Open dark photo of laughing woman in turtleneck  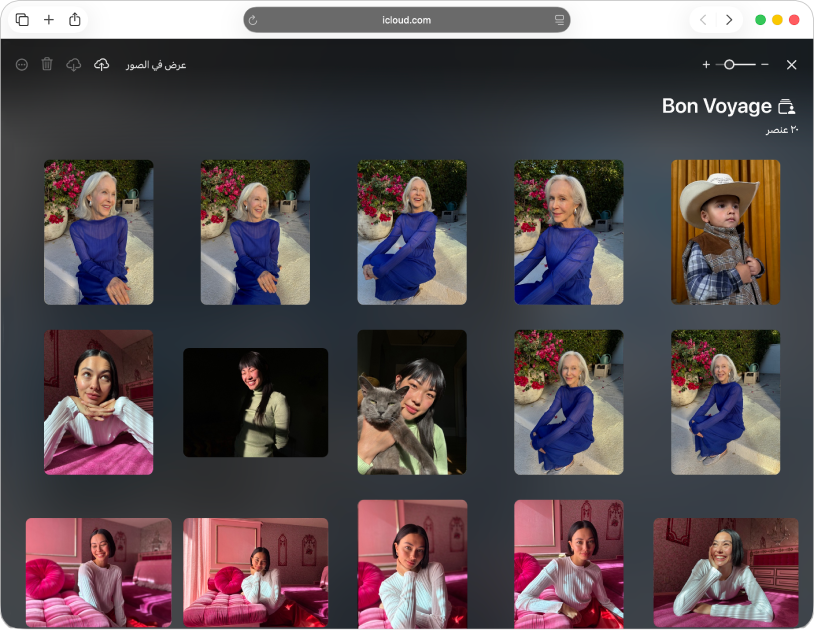click(x=255, y=402)
